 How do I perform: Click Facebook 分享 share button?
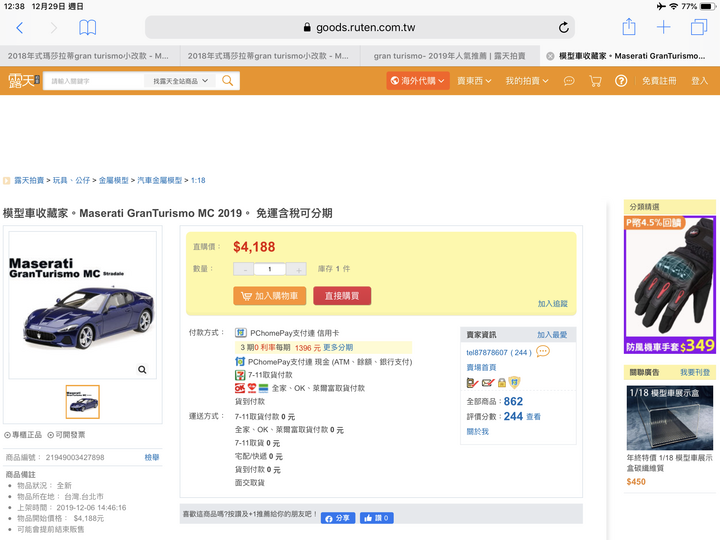338,518
